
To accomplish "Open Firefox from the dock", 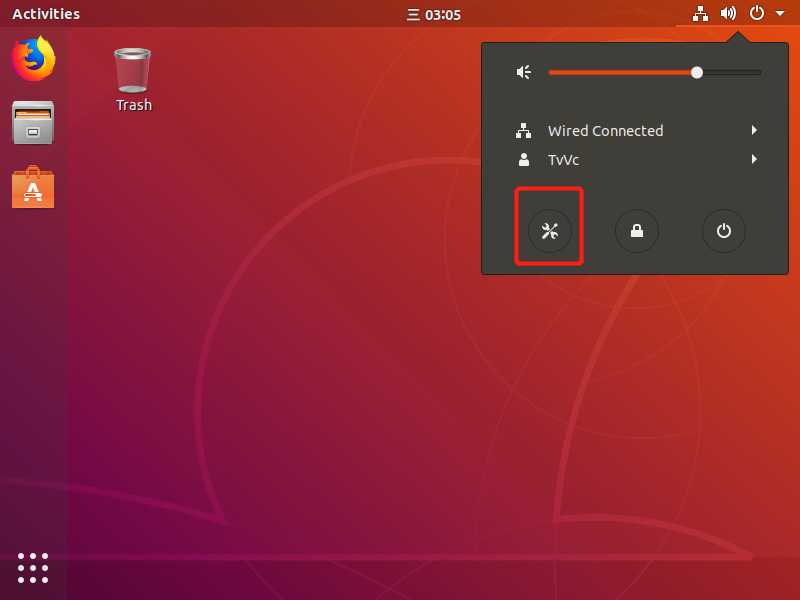I will (x=33, y=58).
